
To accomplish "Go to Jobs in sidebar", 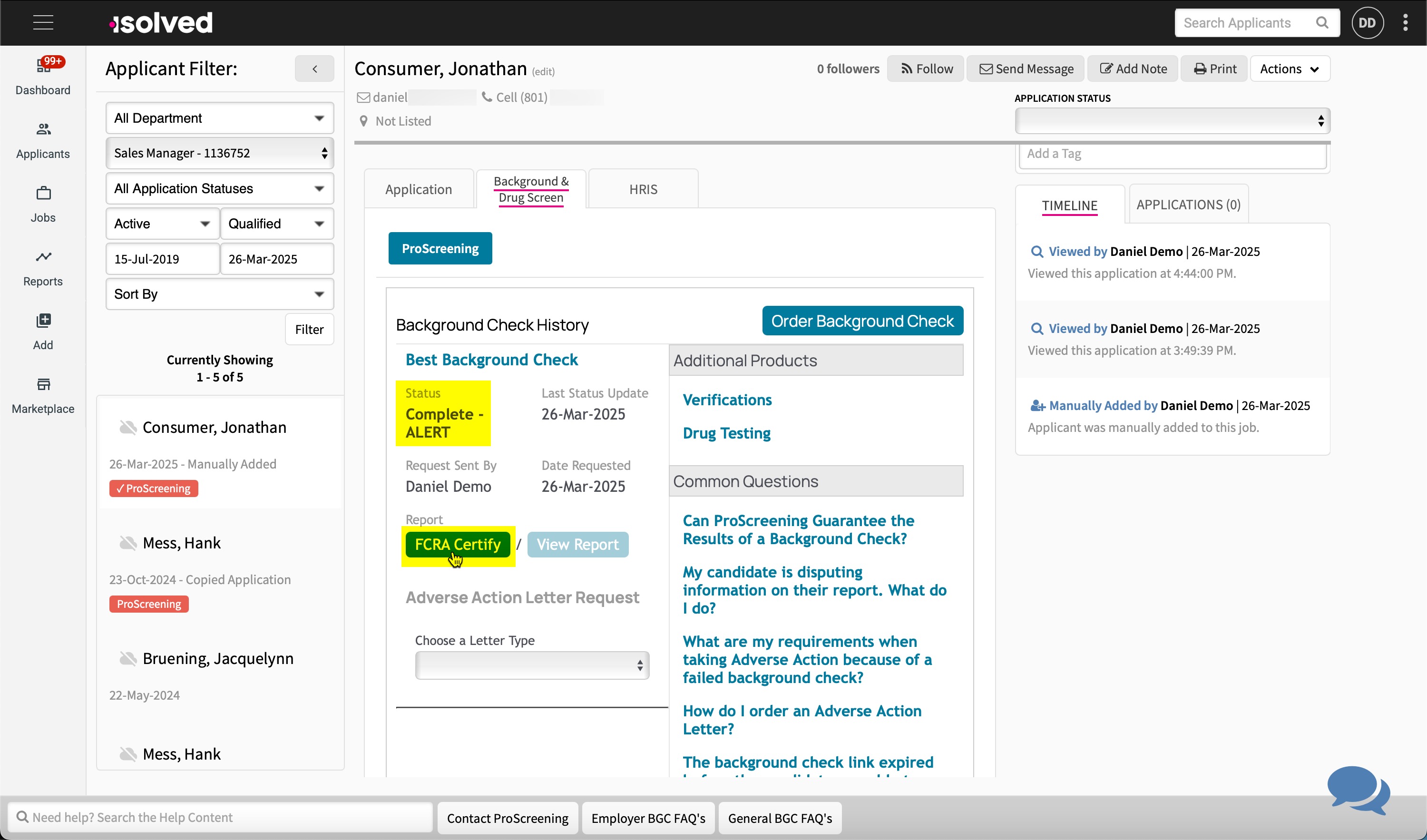I will [43, 205].
